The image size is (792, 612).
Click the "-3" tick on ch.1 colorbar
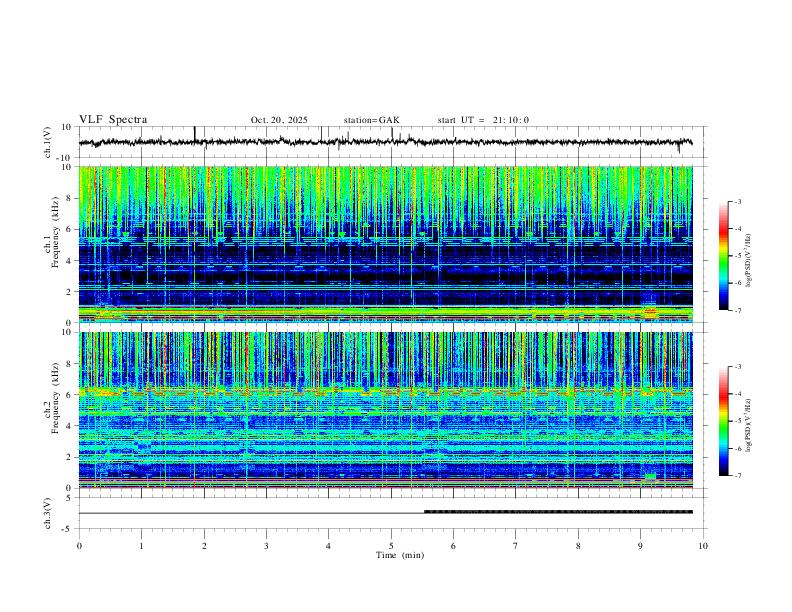click(738, 201)
